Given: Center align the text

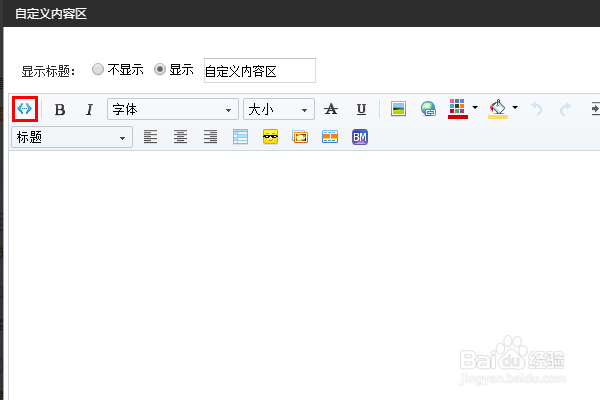Looking at the screenshot, I should click(180, 137).
